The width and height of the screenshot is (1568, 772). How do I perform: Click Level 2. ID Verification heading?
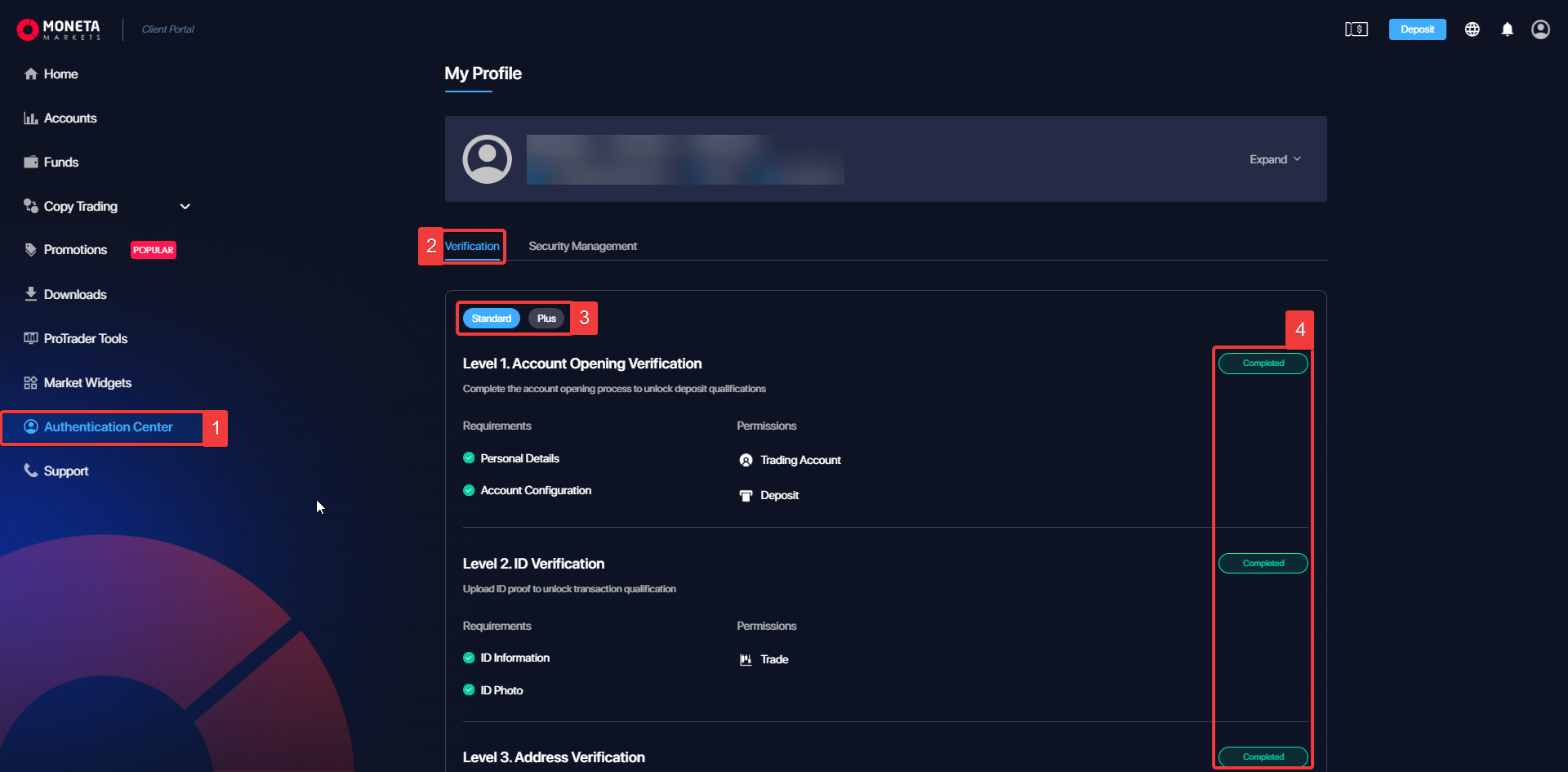click(533, 564)
